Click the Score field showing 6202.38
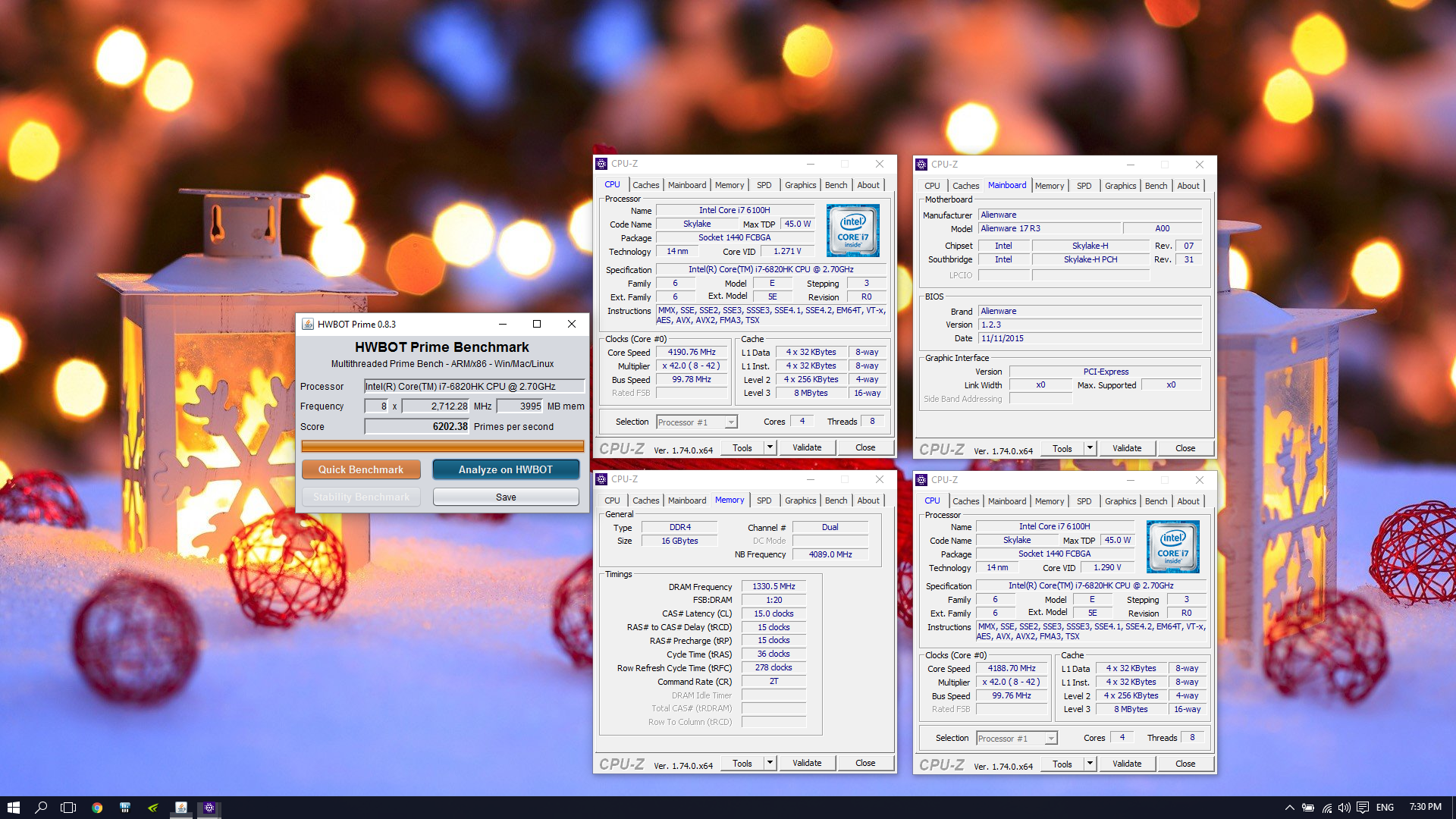This screenshot has width=1456, height=819. 417,426
